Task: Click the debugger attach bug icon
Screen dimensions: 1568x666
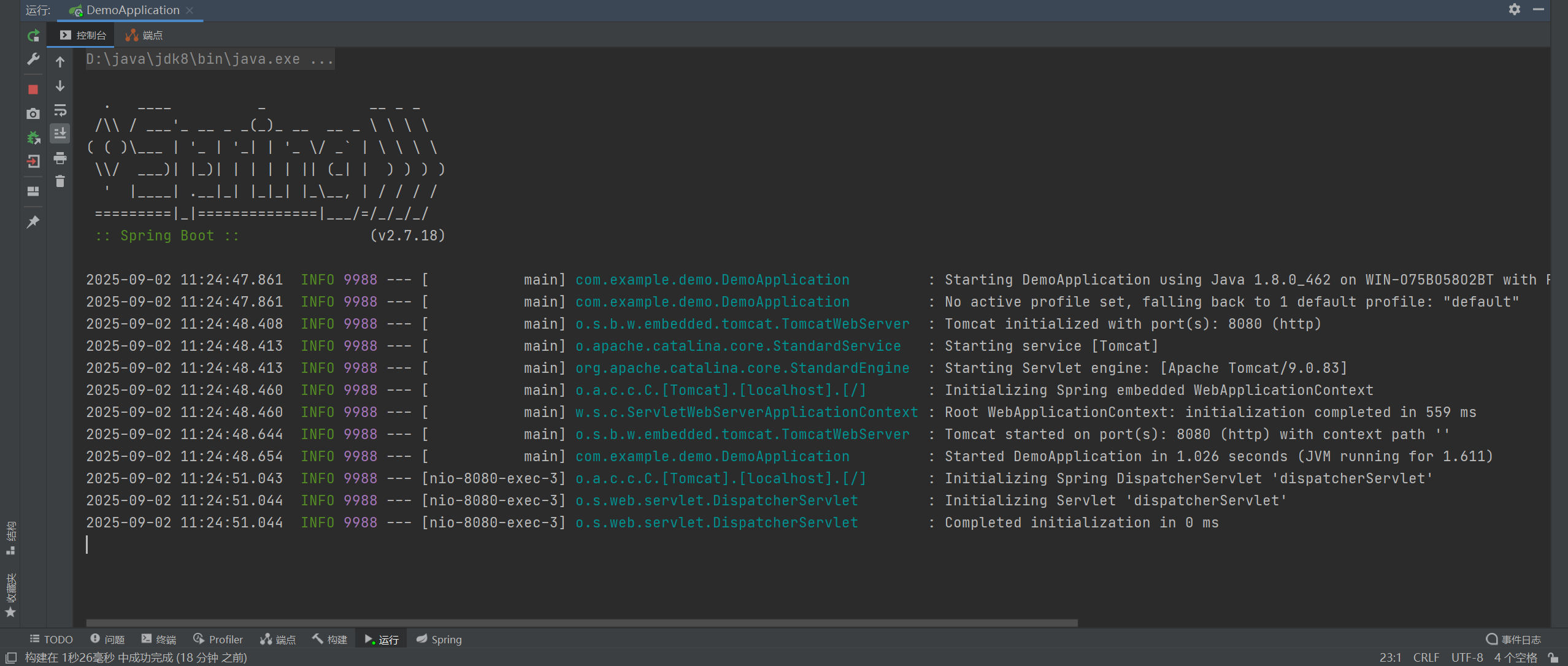Action: 33,137
